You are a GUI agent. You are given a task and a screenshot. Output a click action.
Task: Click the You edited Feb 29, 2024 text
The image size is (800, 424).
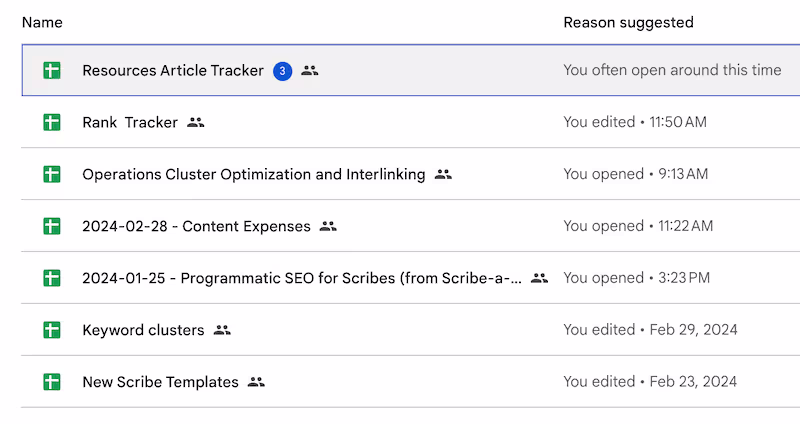point(651,330)
